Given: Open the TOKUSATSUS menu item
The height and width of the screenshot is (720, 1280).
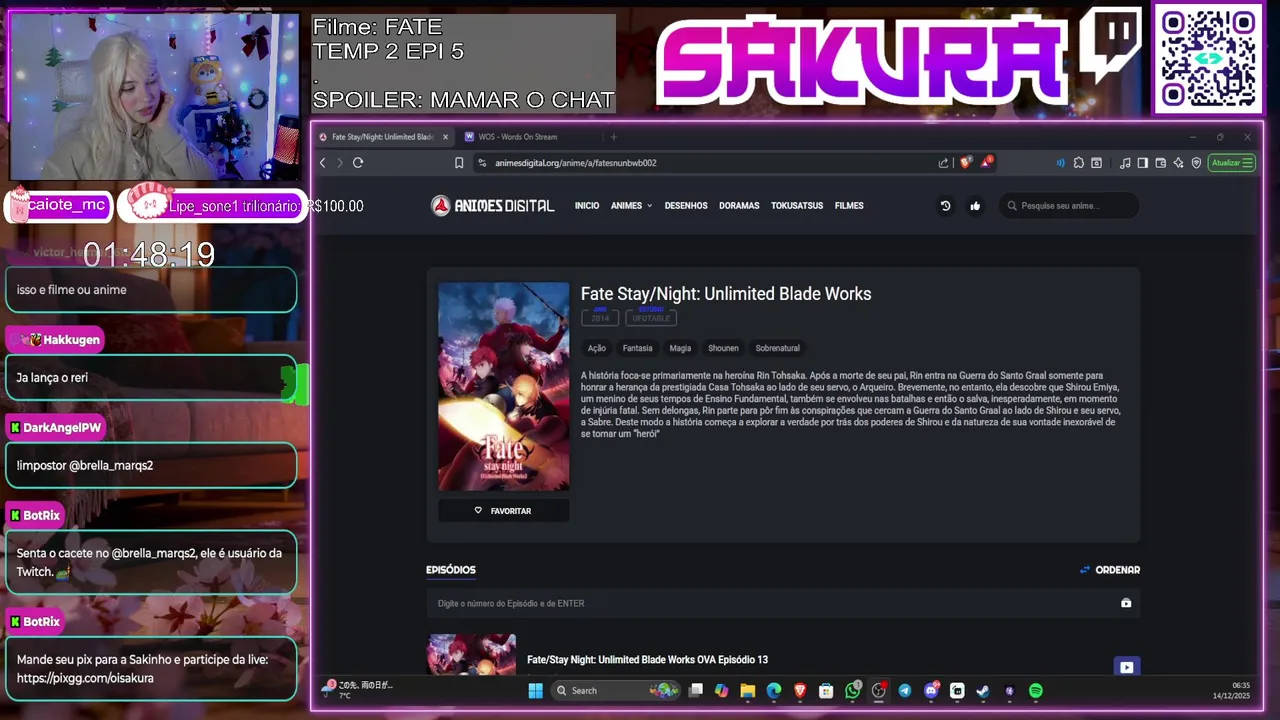Looking at the screenshot, I should [x=797, y=206].
